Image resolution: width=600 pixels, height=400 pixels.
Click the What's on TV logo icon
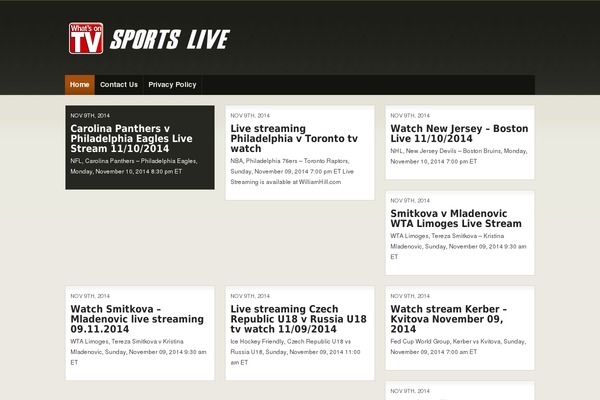(x=86, y=38)
